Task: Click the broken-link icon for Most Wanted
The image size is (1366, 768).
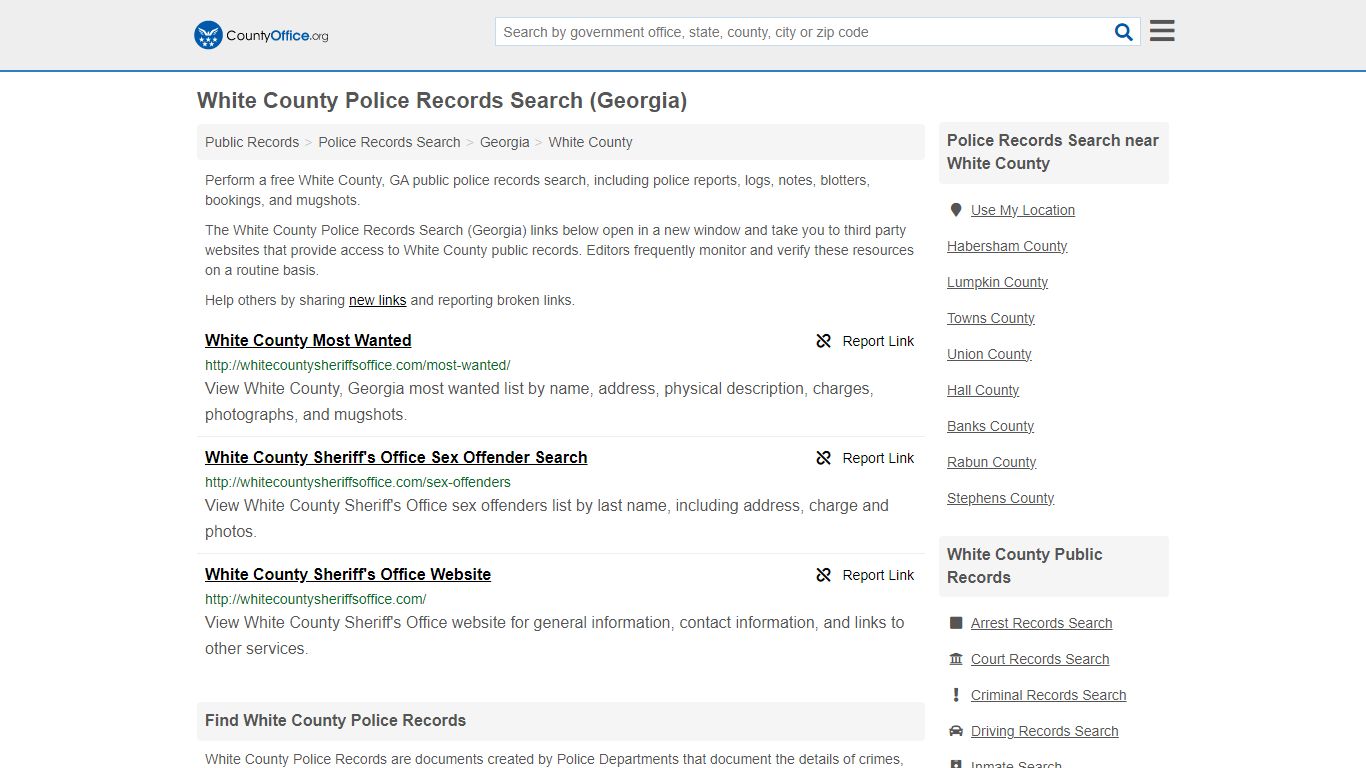Action: [x=824, y=341]
